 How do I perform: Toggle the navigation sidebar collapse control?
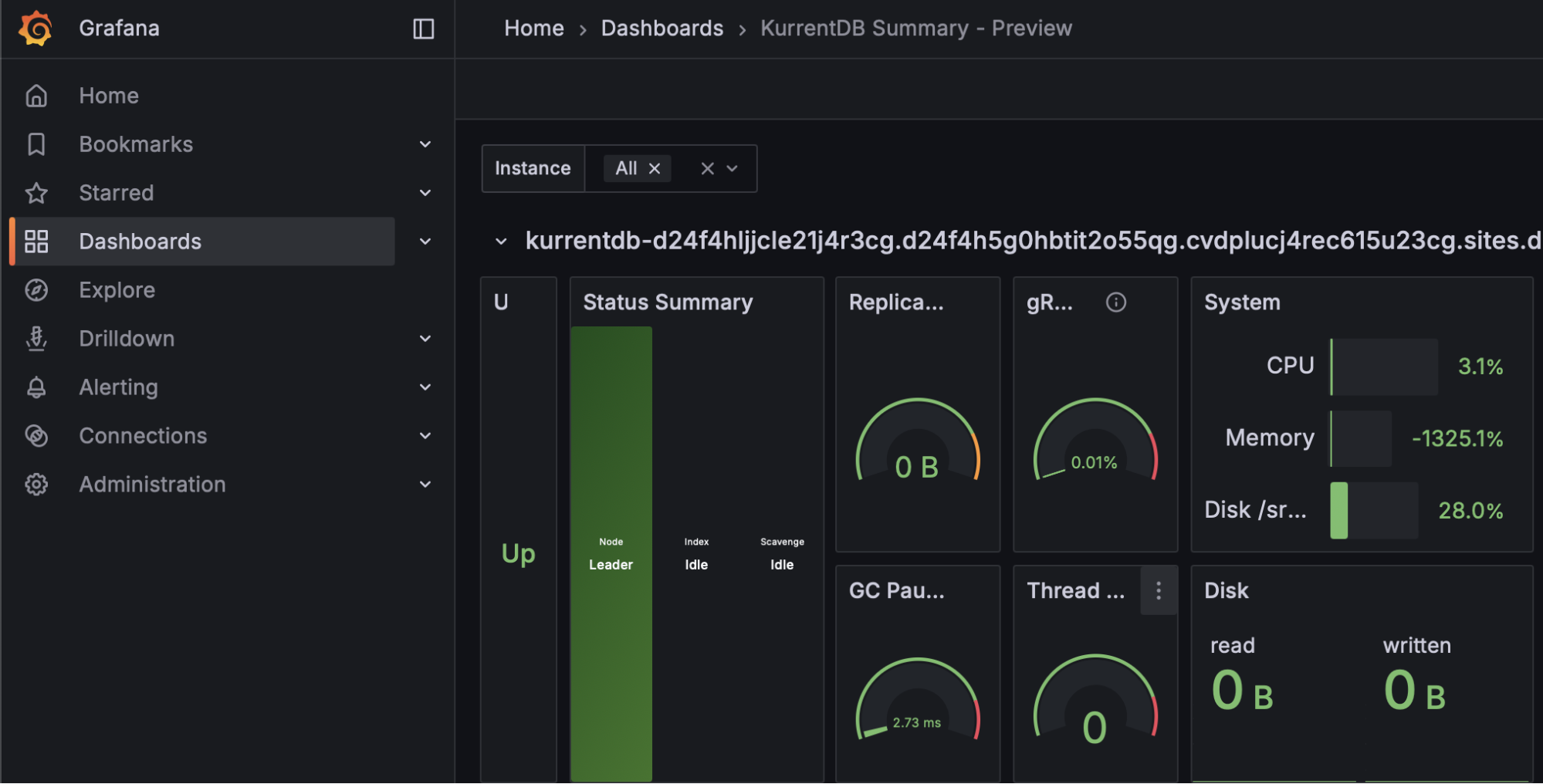tap(423, 28)
